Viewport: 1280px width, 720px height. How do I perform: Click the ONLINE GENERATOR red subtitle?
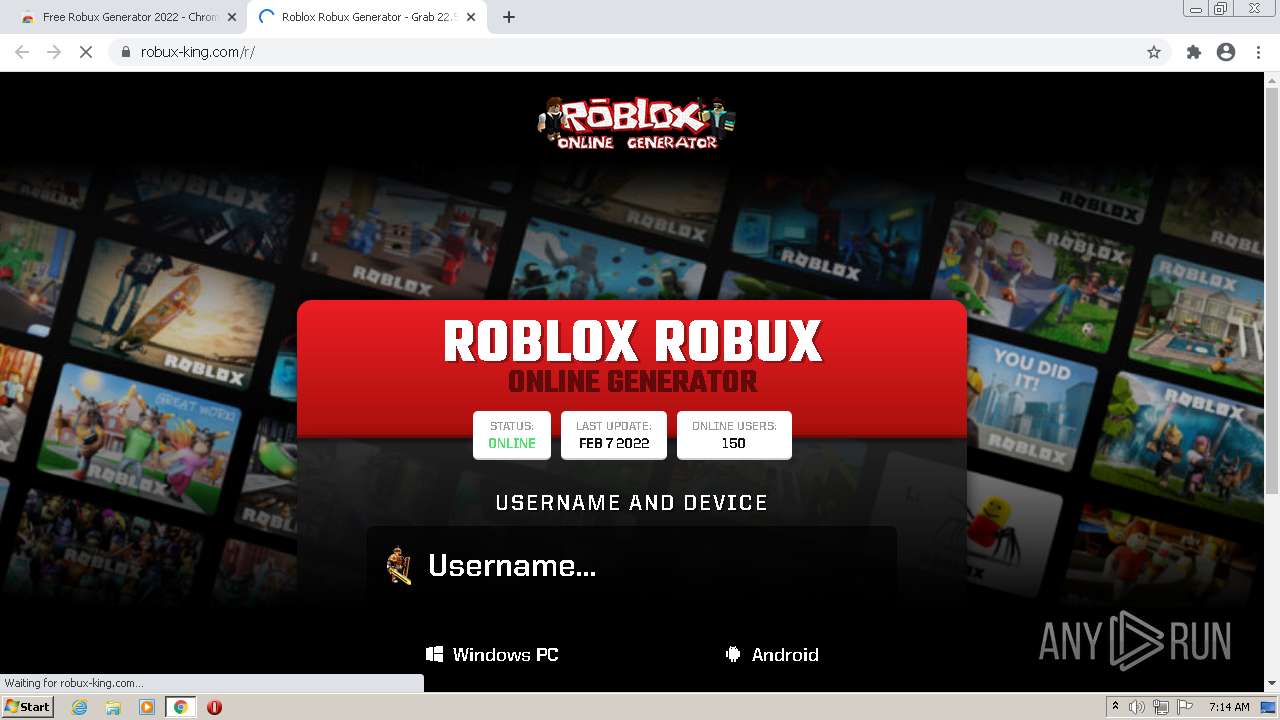pyautogui.click(x=632, y=381)
